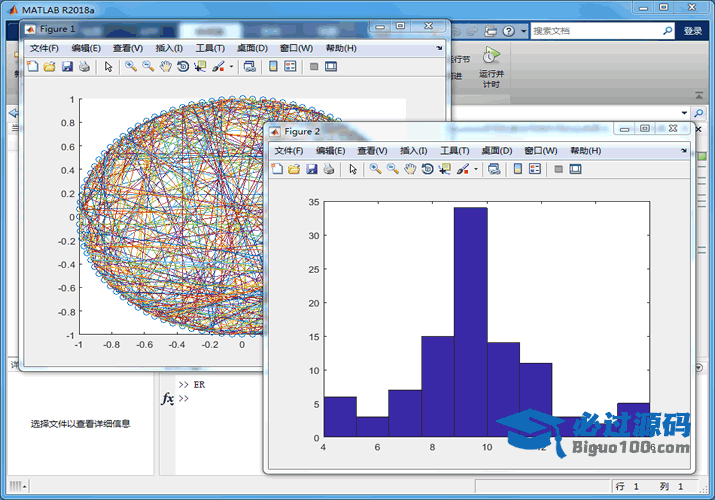Open 文件(F) menu in Figure 1
This screenshot has height=500, width=715.
[x=44, y=48]
